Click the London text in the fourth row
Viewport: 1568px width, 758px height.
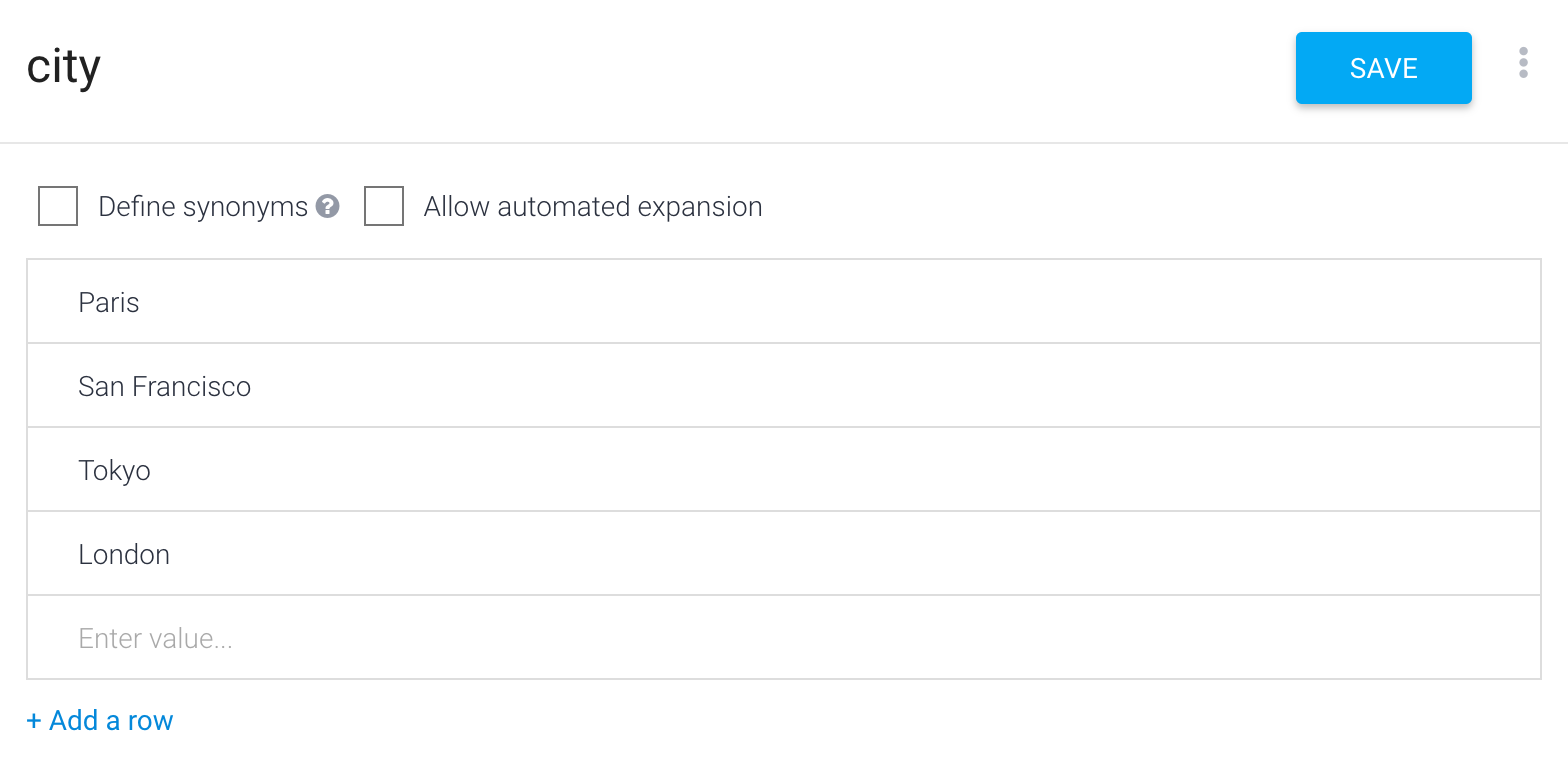124,554
